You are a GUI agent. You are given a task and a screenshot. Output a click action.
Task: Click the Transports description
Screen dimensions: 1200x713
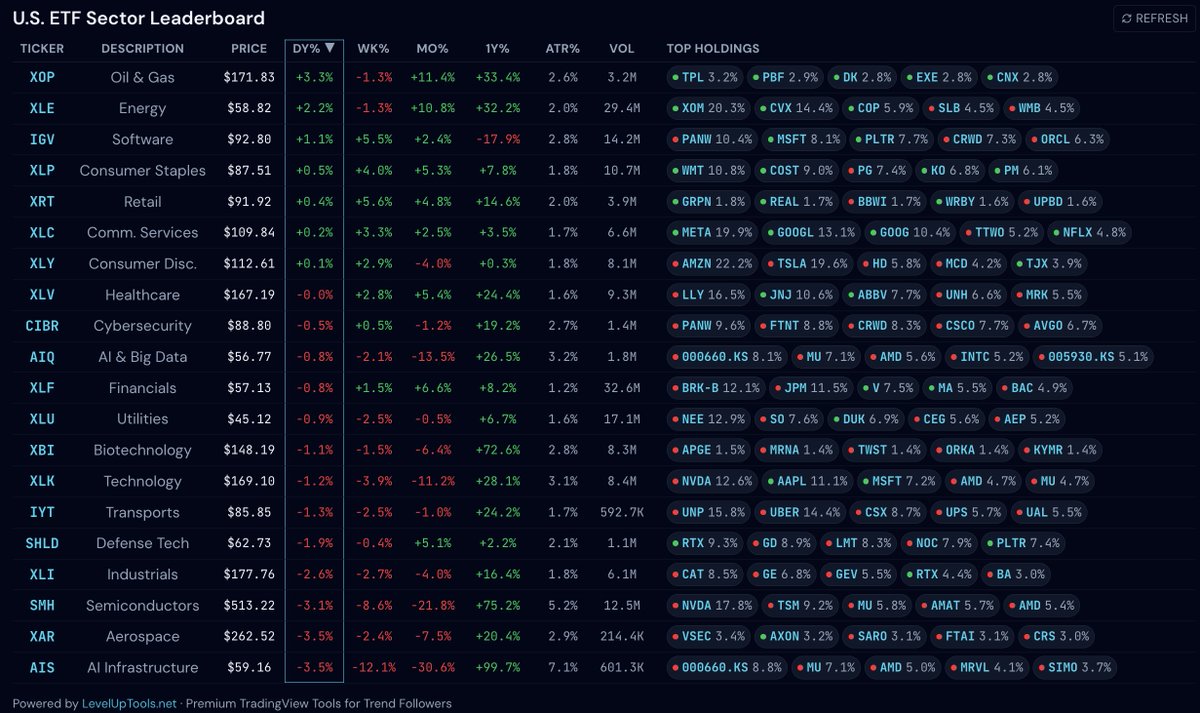pos(142,512)
